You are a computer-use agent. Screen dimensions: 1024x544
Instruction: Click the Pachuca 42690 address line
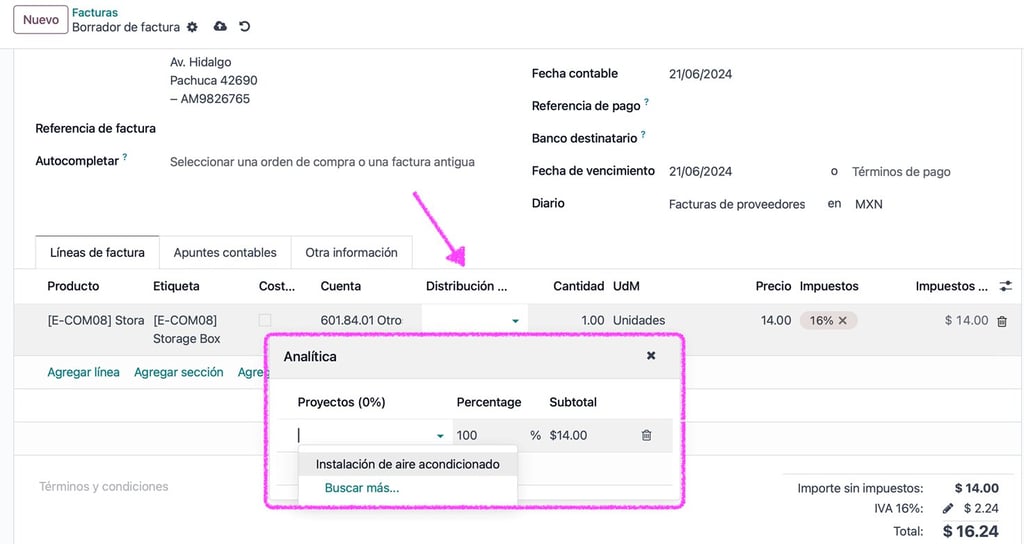tap(214, 80)
